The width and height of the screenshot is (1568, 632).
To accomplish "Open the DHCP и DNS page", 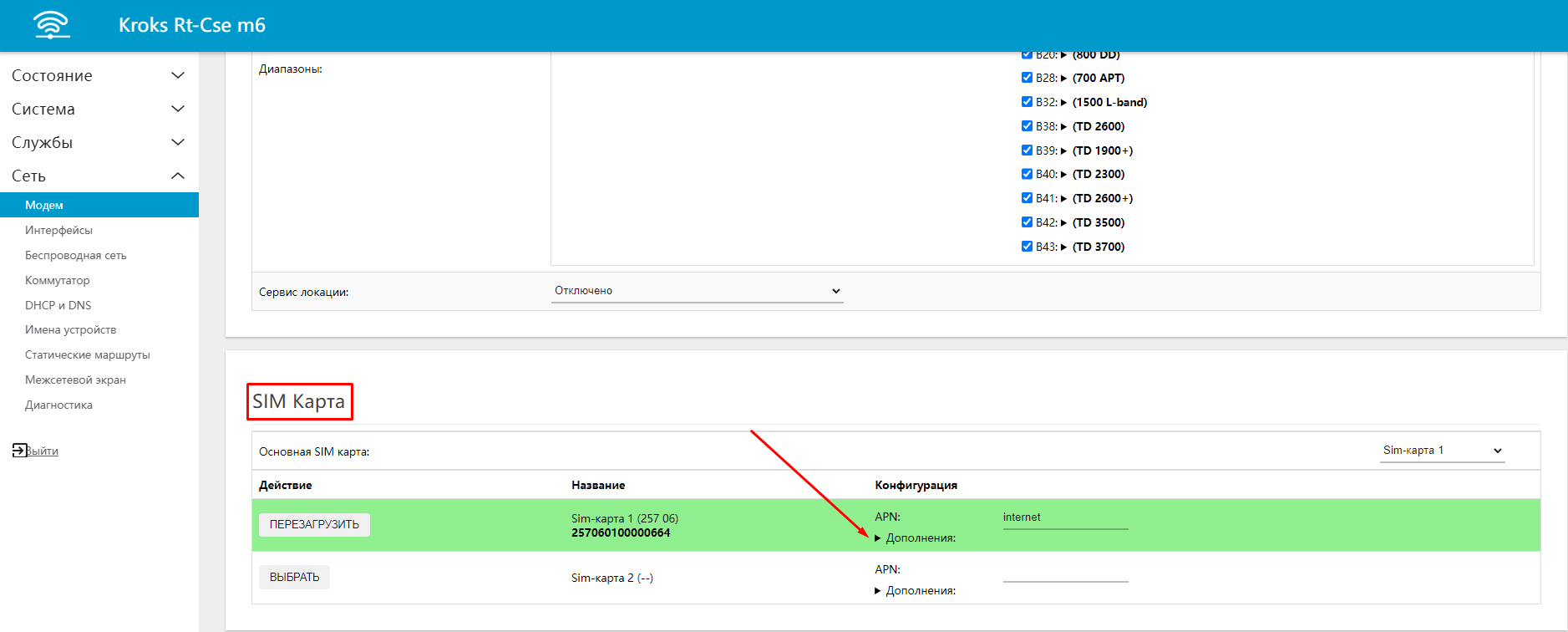I will pos(58,305).
